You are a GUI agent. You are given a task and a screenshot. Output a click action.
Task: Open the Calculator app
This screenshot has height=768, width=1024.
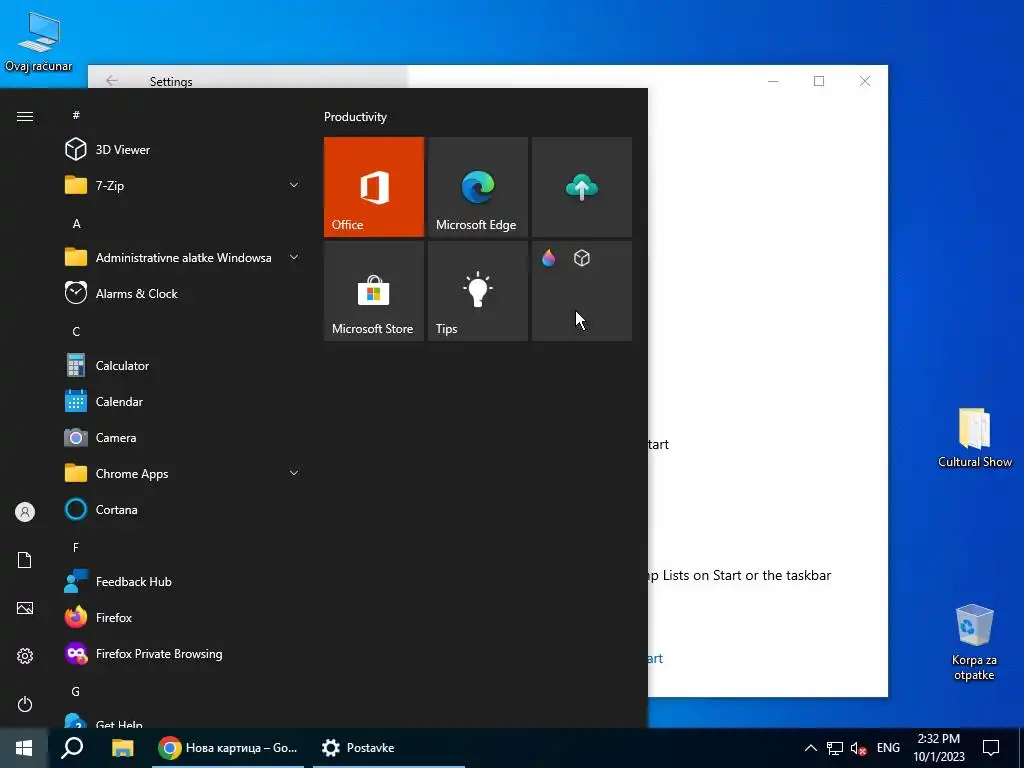coord(183,366)
